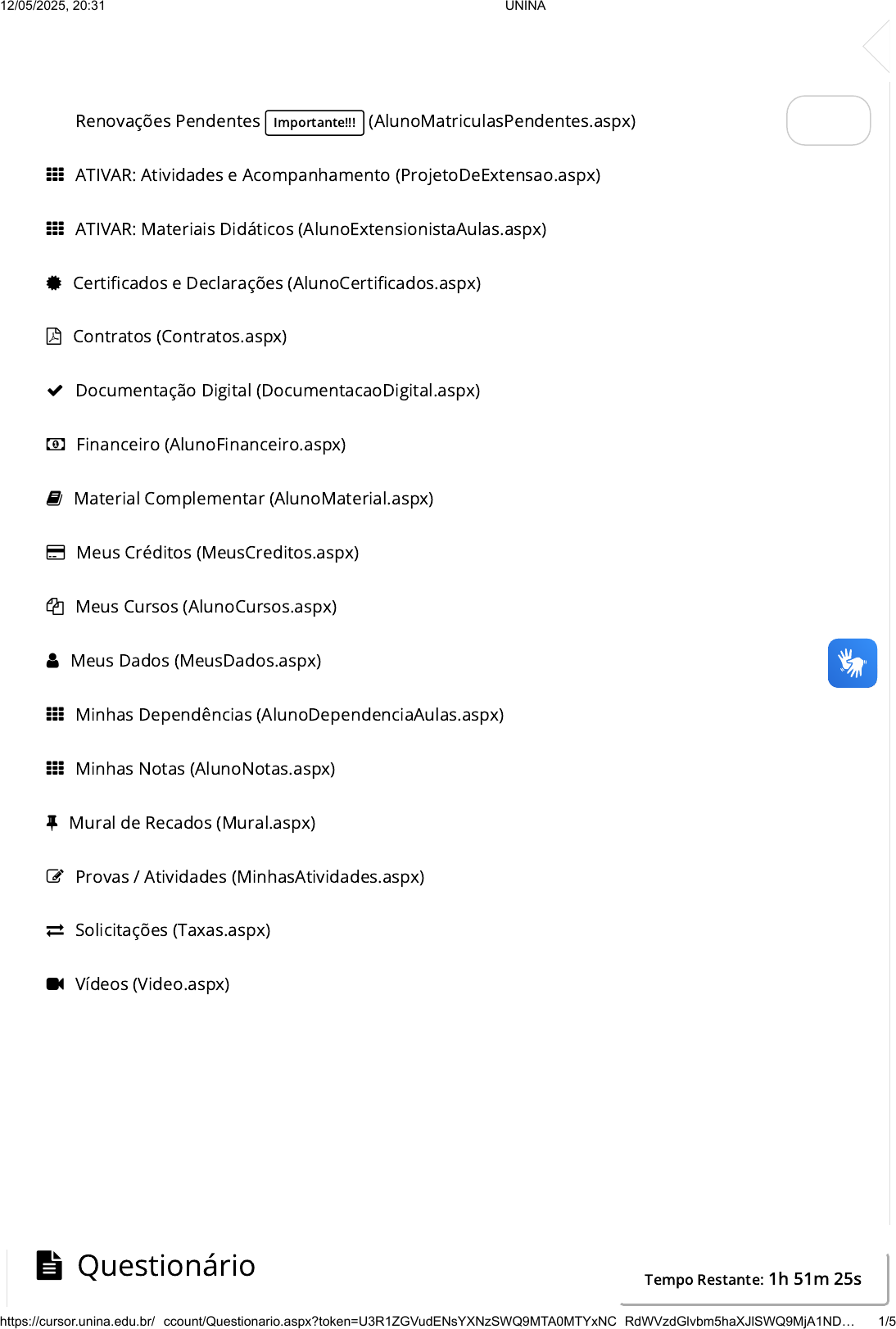Click the Provas / Atividades edit icon
896x1329 pixels.
(55, 877)
